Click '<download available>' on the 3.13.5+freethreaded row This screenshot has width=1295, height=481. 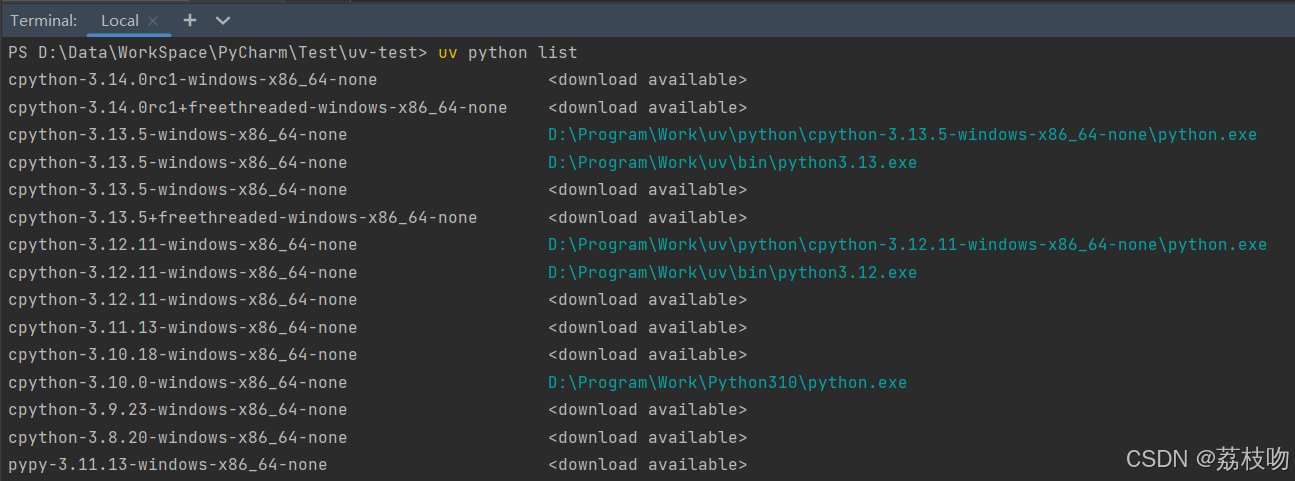tap(647, 217)
